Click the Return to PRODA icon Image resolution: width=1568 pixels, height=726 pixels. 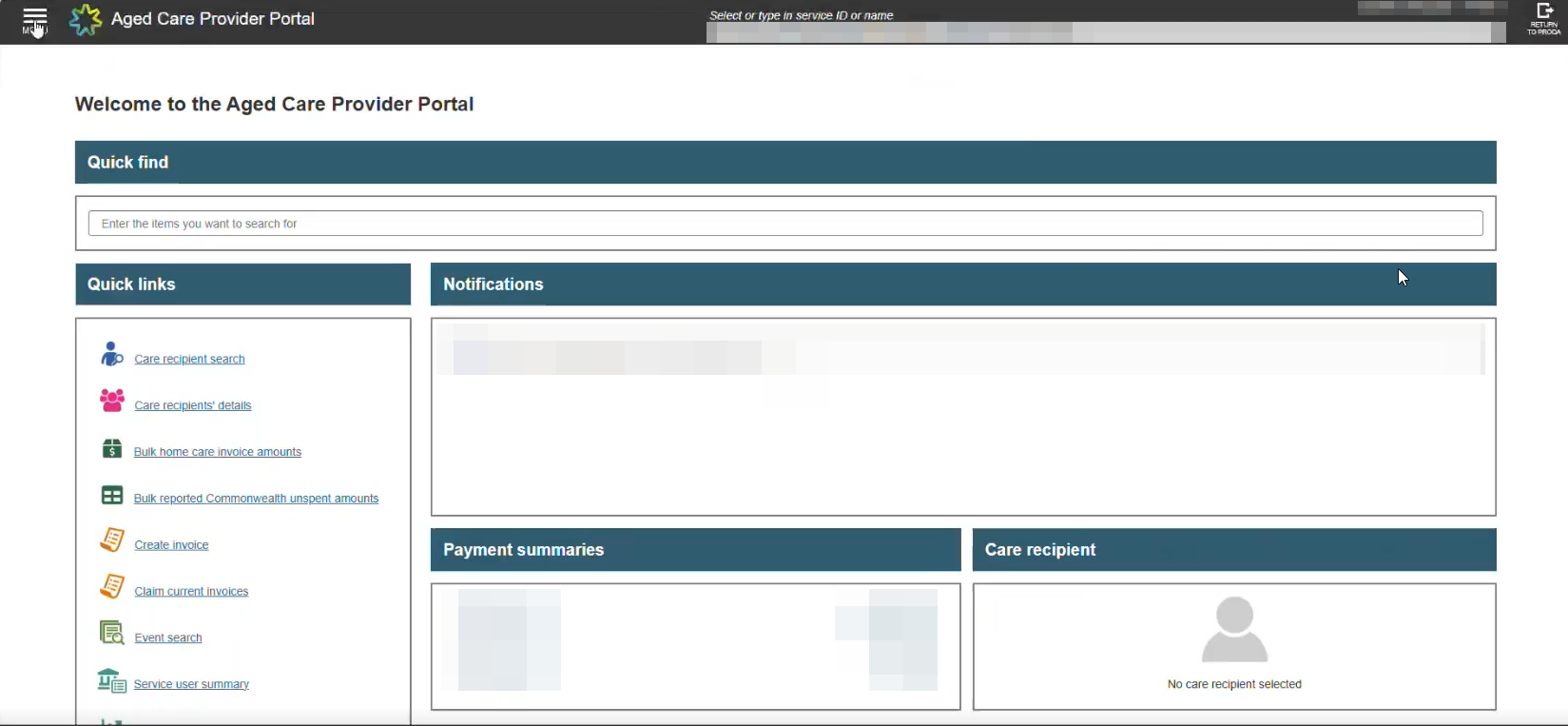pos(1543,19)
